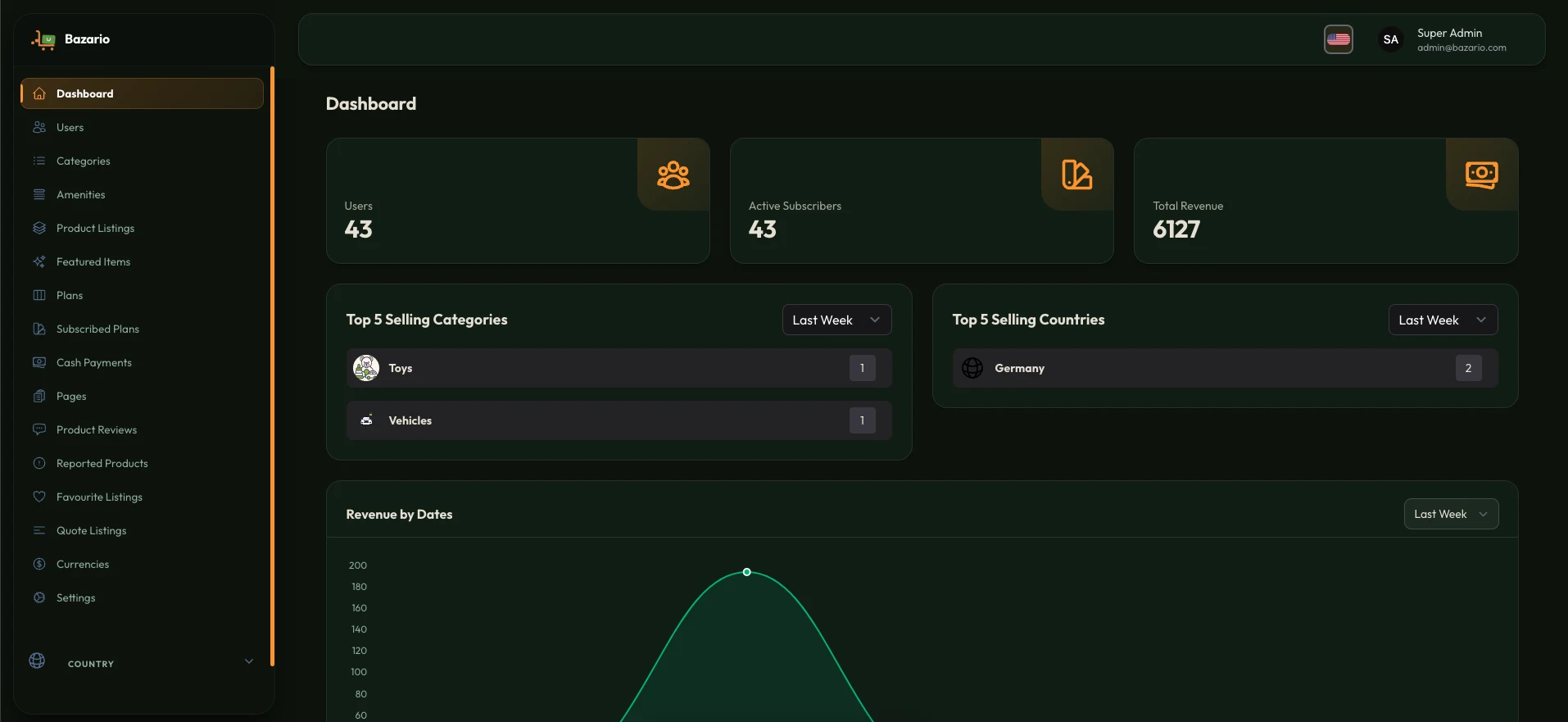Open the Reported Products link
Screen dimensions: 1568x722
click(x=142, y=463)
